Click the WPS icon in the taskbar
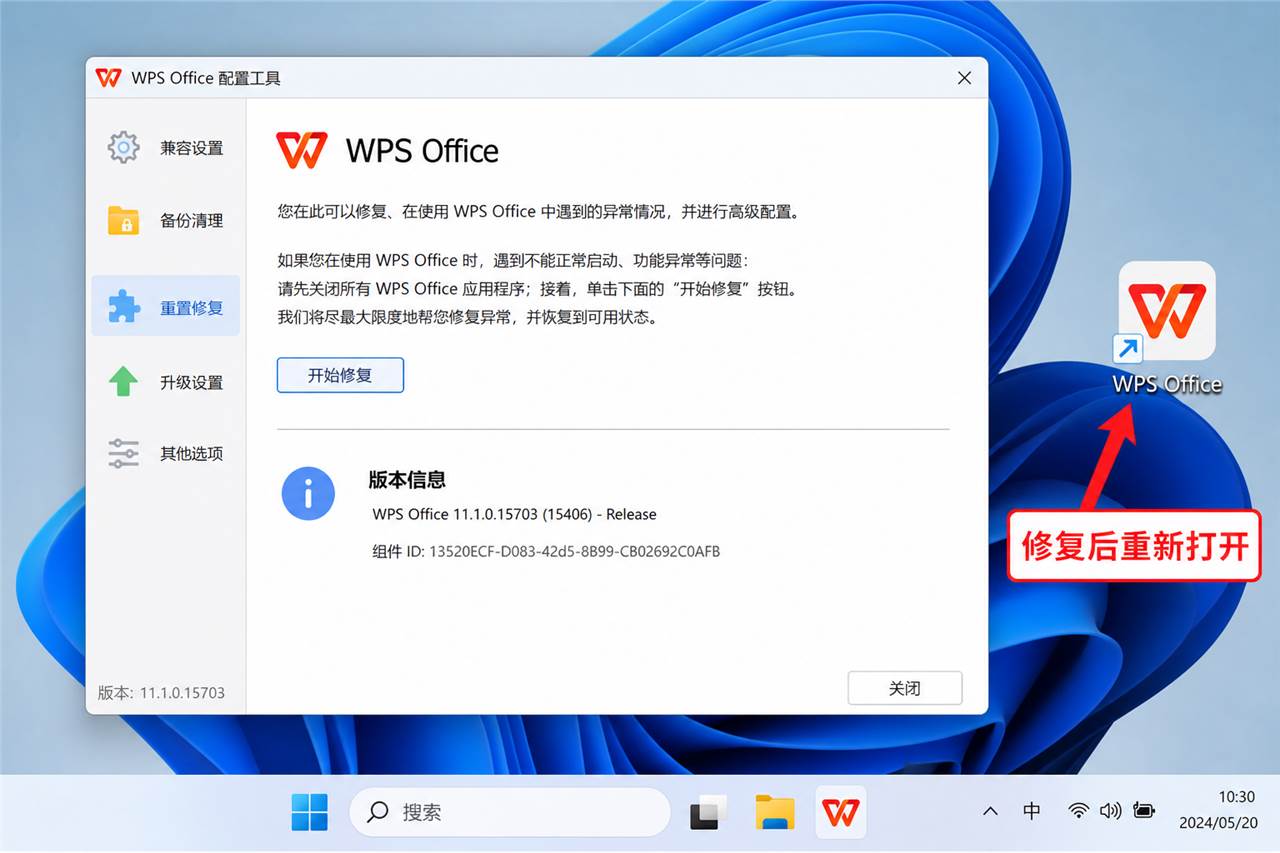Viewport: 1280px width, 853px height. 841,812
